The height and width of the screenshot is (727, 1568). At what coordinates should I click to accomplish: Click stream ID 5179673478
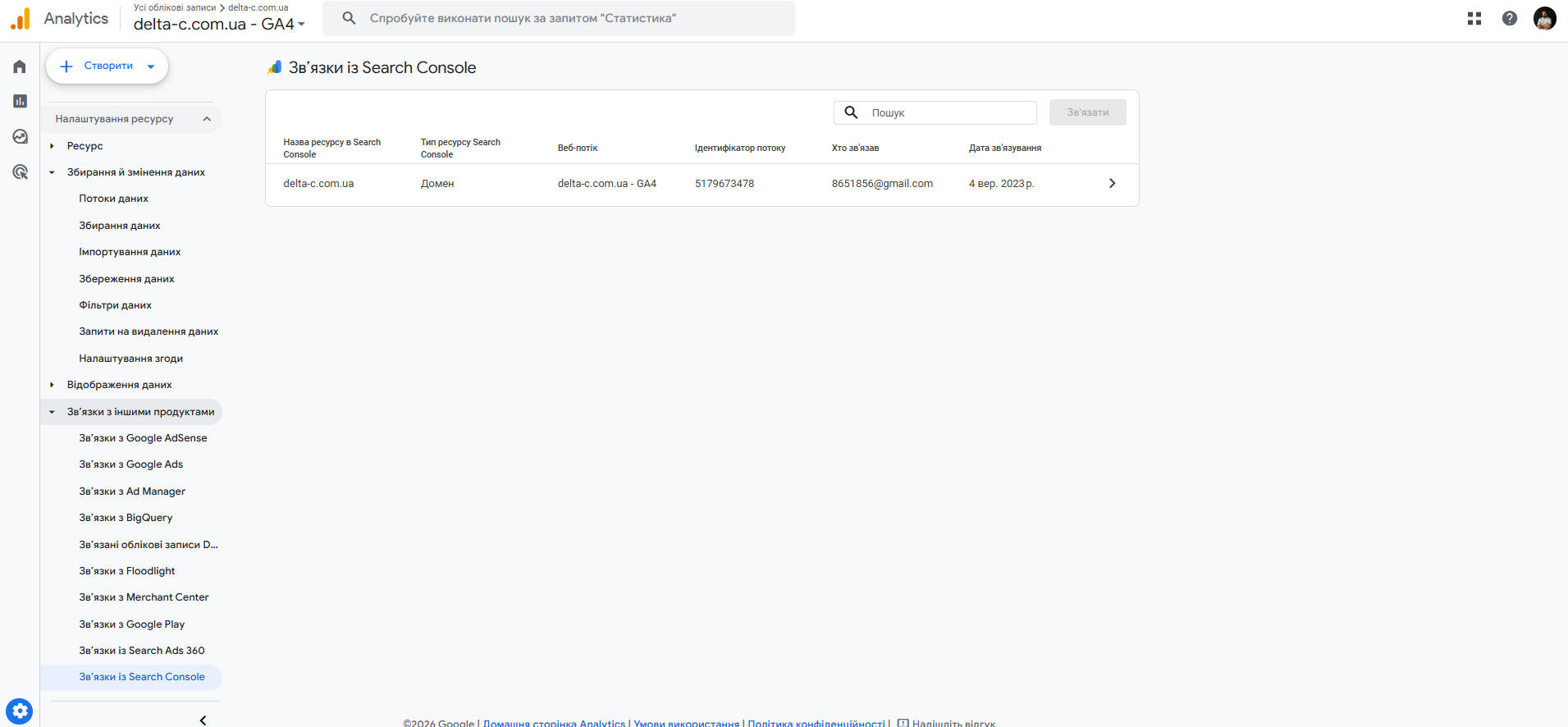tap(725, 184)
